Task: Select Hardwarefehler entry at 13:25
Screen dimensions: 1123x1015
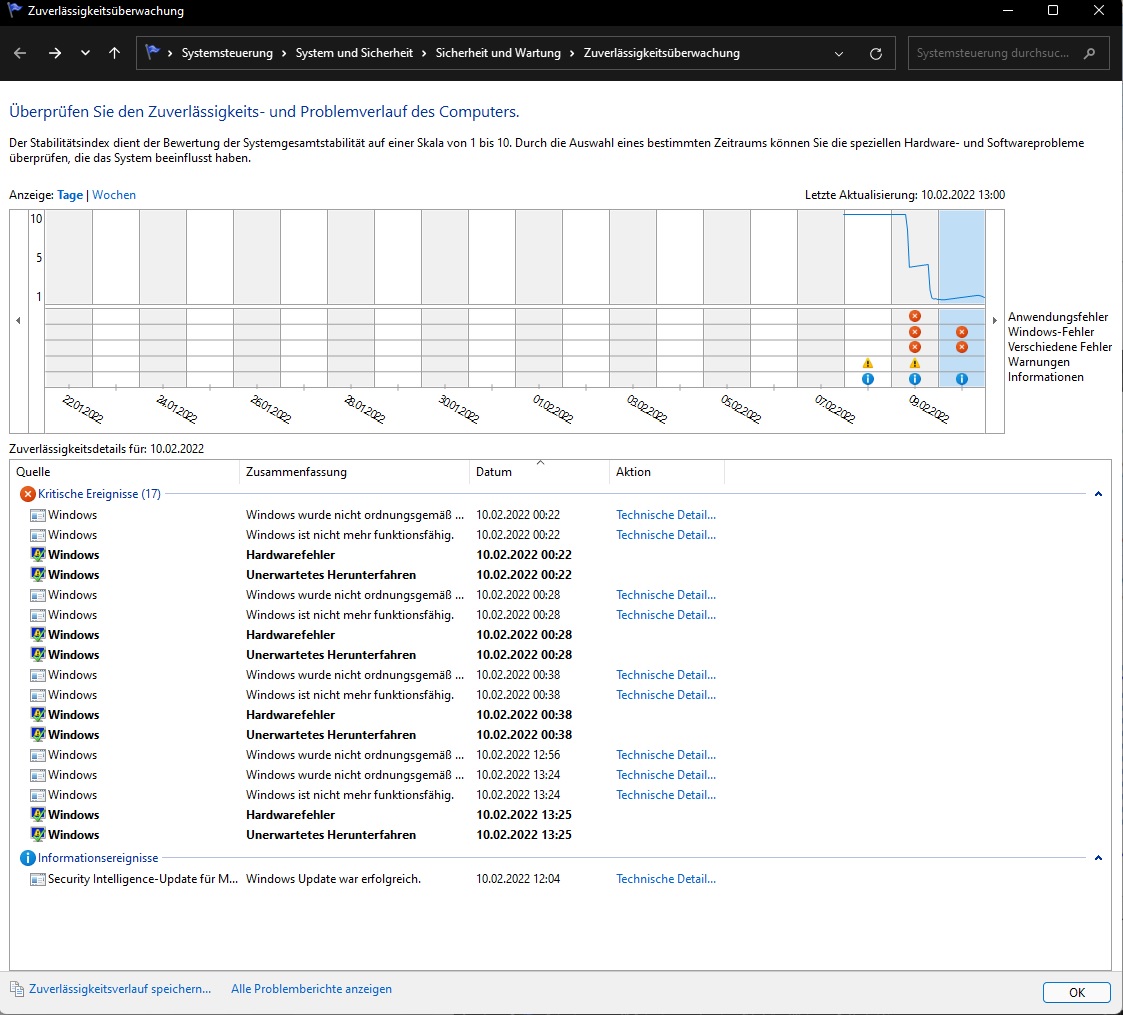Action: tap(290, 815)
